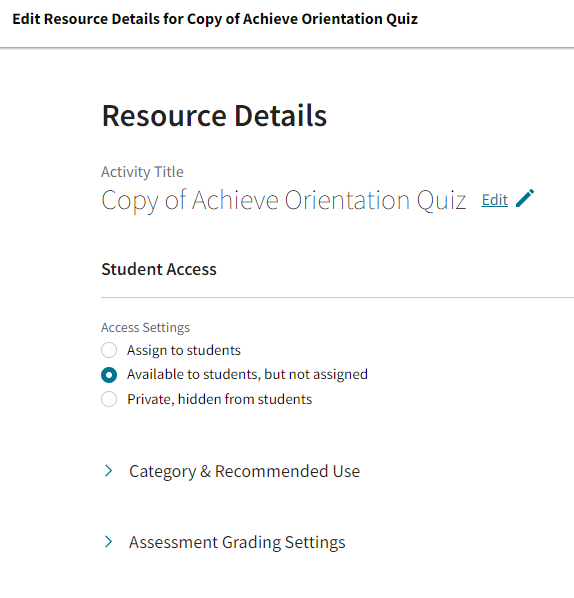Open the Category & Recommended Use section label
This screenshot has height=598, width=574.
(244, 471)
